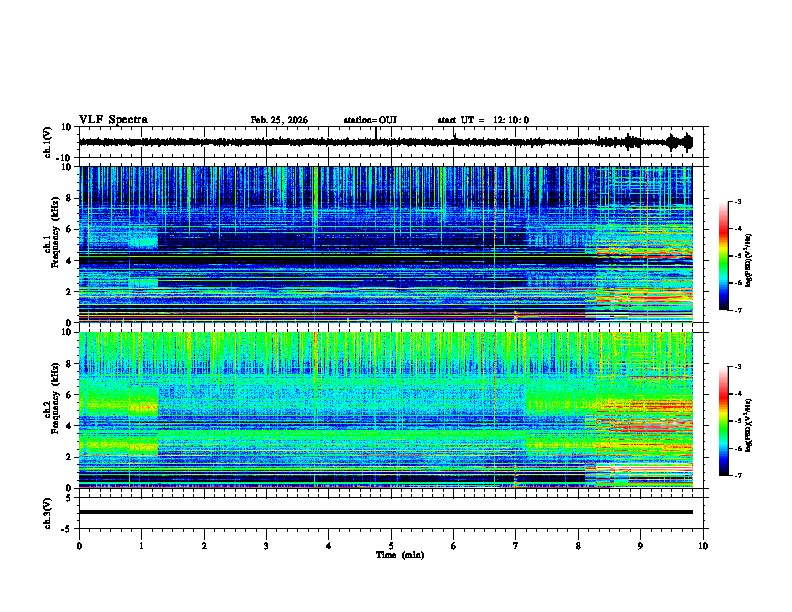Click time axis tick label "3"

(266, 546)
